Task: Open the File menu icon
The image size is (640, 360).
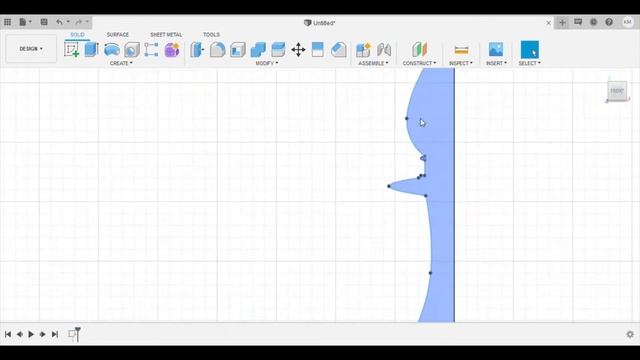Action: click(x=23, y=22)
